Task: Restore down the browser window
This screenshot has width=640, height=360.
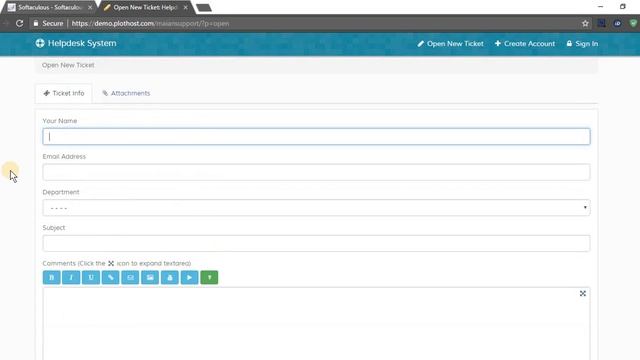Action: (622, 7)
